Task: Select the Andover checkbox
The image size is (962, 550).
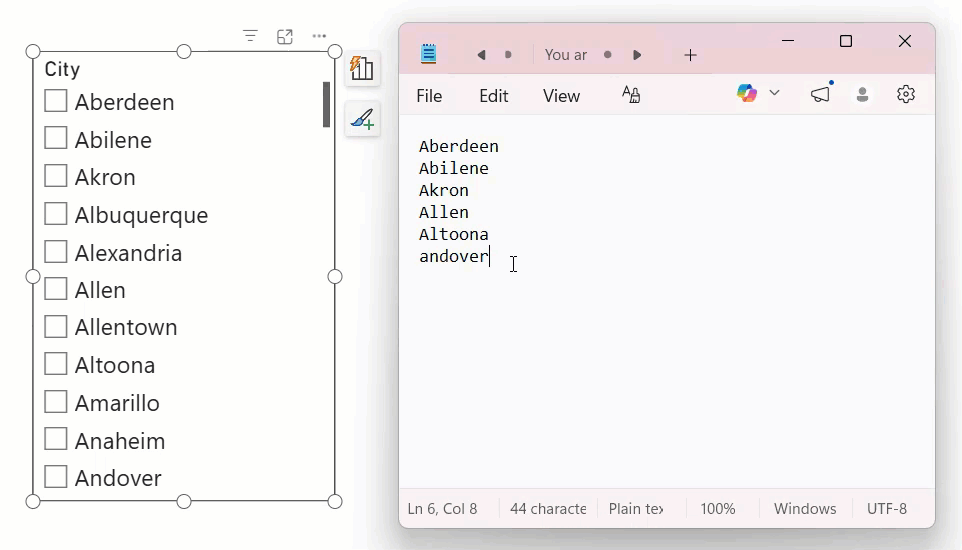Action: point(56,477)
